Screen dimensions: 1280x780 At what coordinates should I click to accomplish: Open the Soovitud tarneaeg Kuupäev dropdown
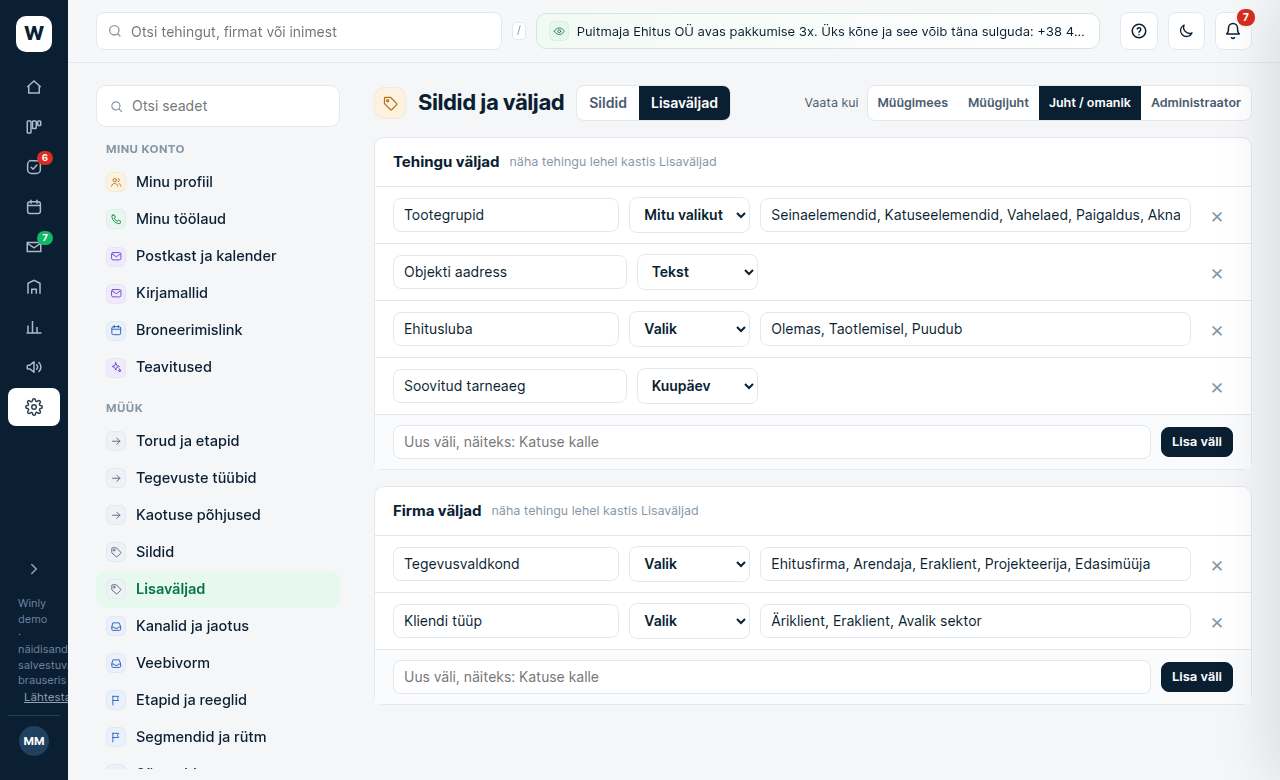click(697, 386)
